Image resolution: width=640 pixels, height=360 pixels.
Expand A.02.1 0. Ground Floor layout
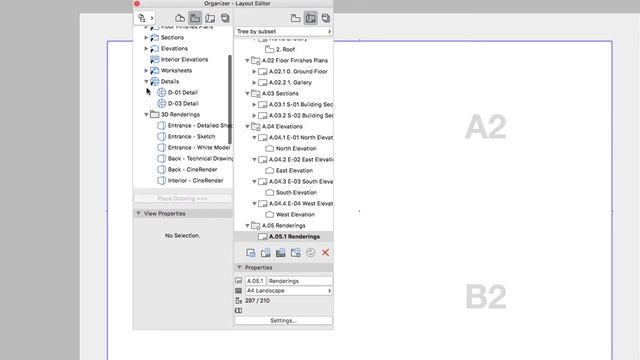pyautogui.click(x=254, y=71)
